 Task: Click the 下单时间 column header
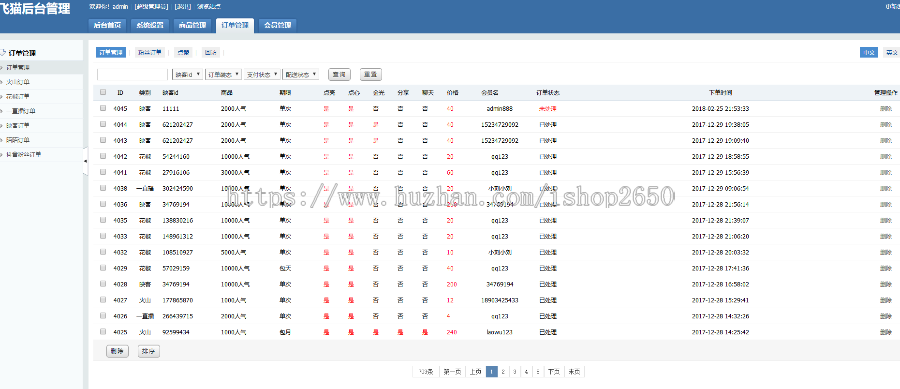(720, 92)
